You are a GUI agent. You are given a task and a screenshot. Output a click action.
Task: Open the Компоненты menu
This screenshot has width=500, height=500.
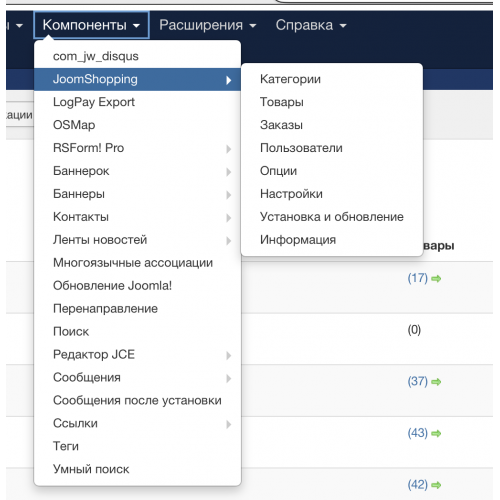point(91,25)
